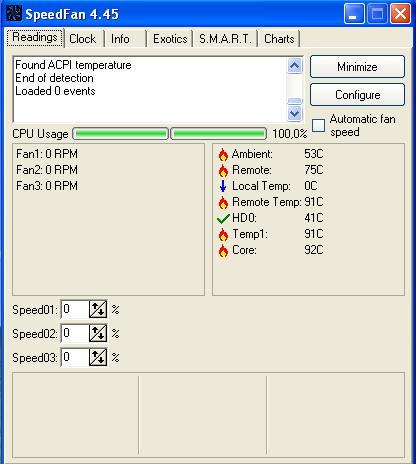
Task: Focus the Speed01 percentage field
Action: [75, 309]
